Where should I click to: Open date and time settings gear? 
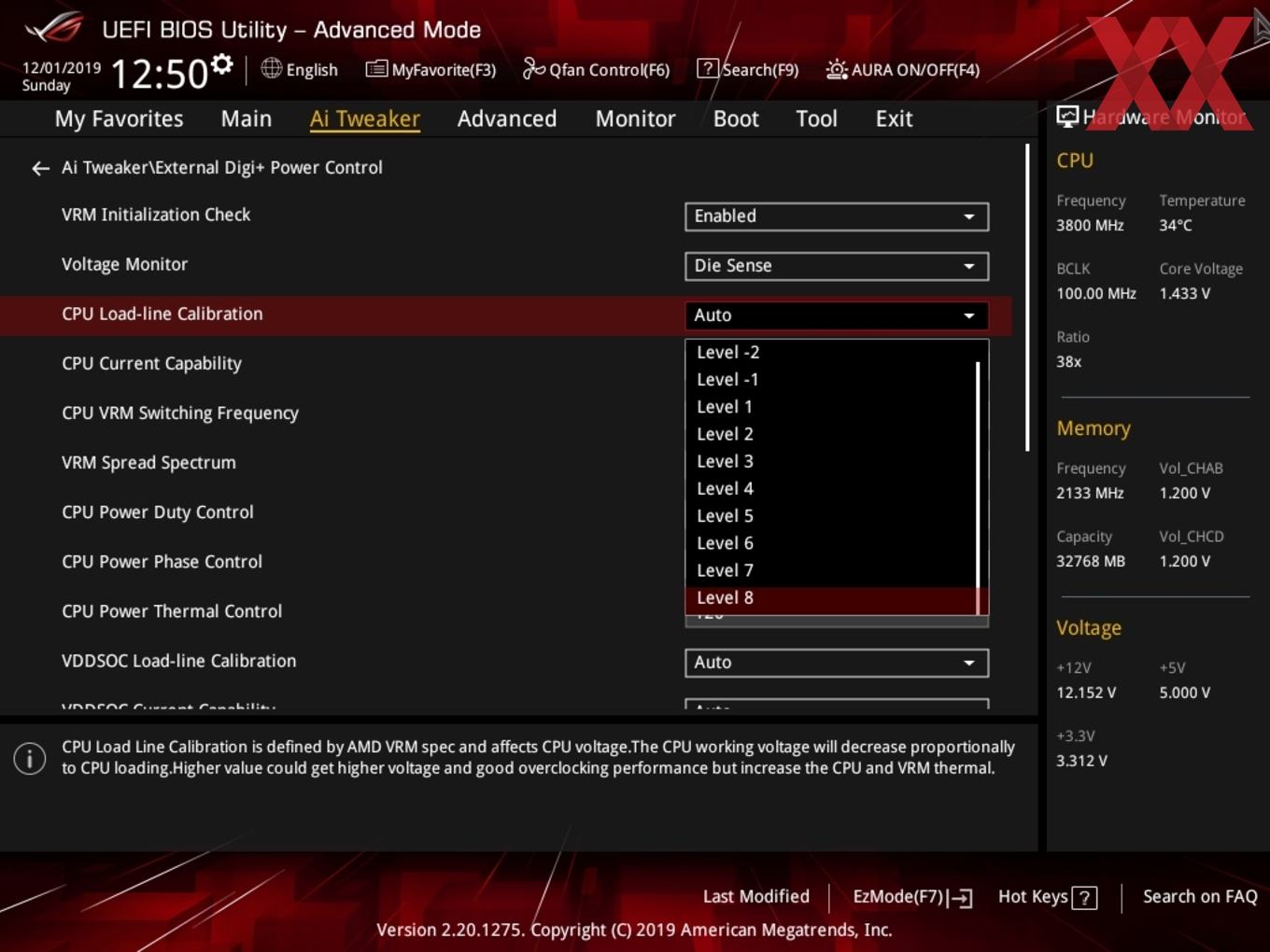[x=221, y=64]
